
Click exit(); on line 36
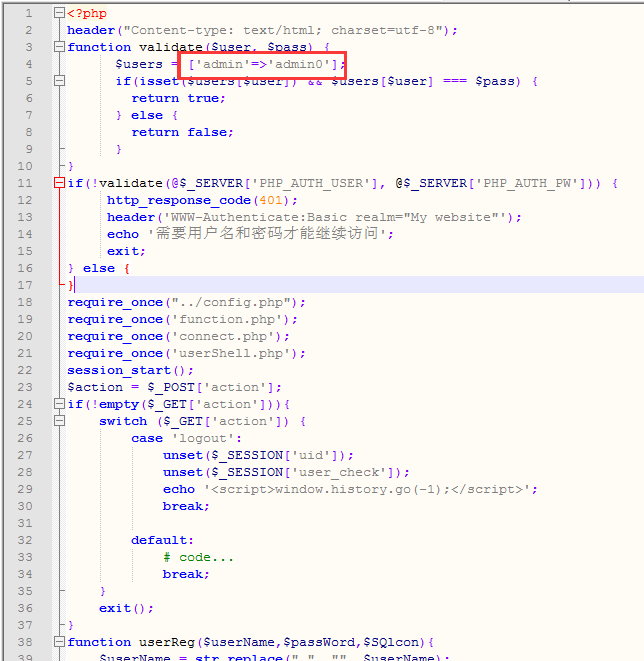tap(126, 608)
